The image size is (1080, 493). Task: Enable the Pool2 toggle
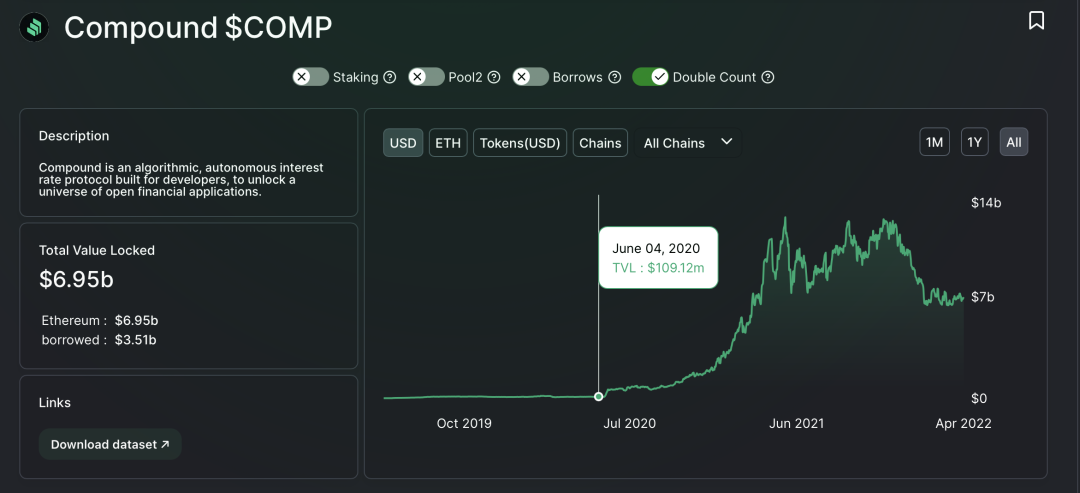pyautogui.click(x=426, y=77)
